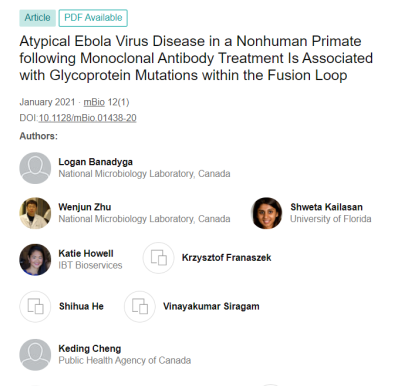Open the mBio journal link
The width and height of the screenshot is (411, 386).
(94, 102)
